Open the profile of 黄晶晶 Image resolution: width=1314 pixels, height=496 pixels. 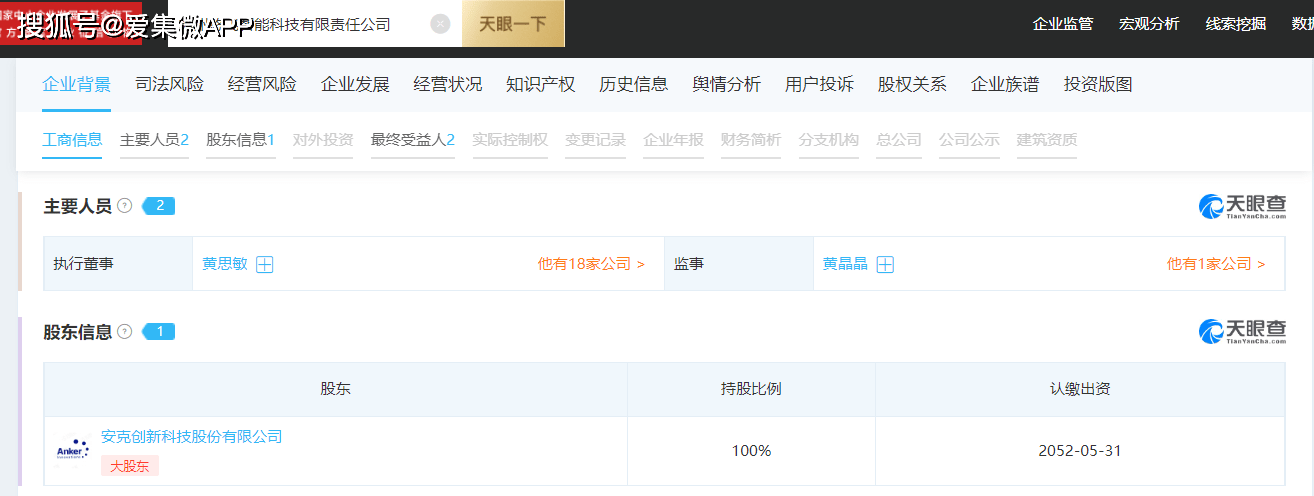click(x=845, y=264)
